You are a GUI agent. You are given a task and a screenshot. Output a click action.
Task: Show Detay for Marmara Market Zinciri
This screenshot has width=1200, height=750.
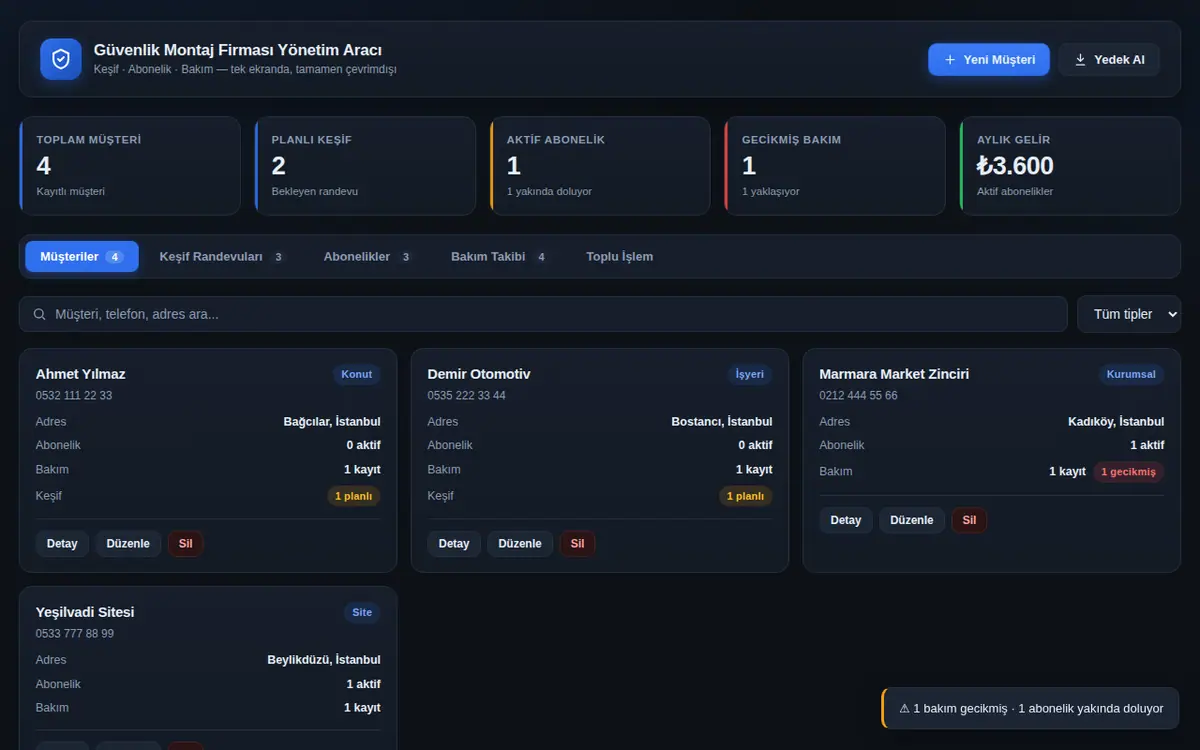point(846,520)
